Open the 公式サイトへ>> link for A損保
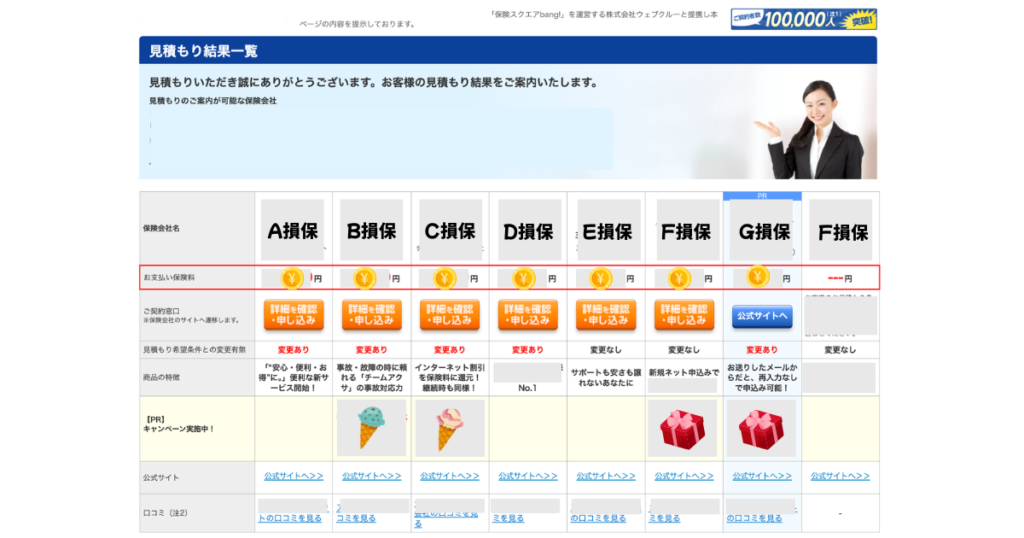The image size is (1024, 538). click(x=293, y=477)
